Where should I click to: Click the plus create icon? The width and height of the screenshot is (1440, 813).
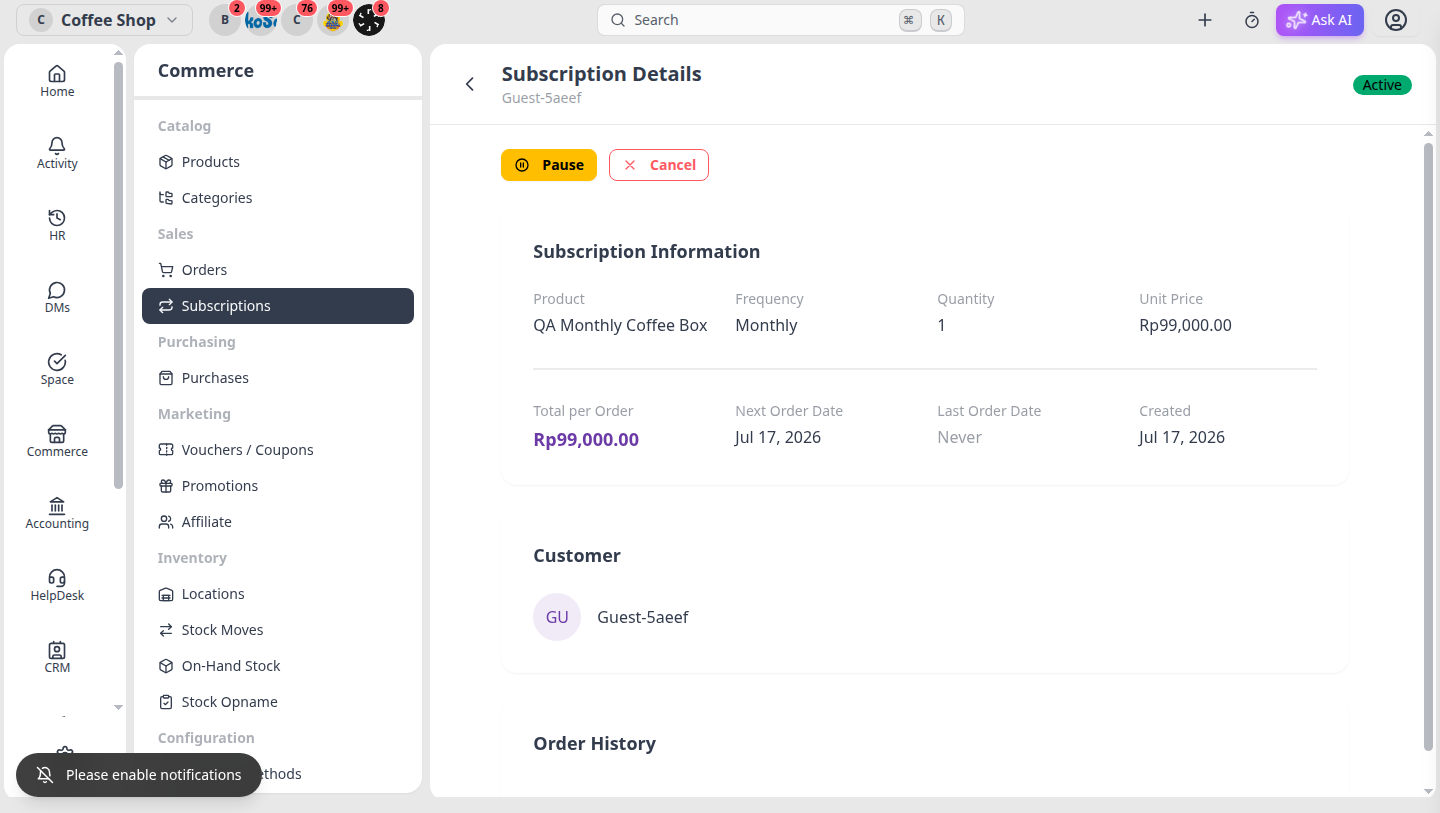coord(1205,20)
